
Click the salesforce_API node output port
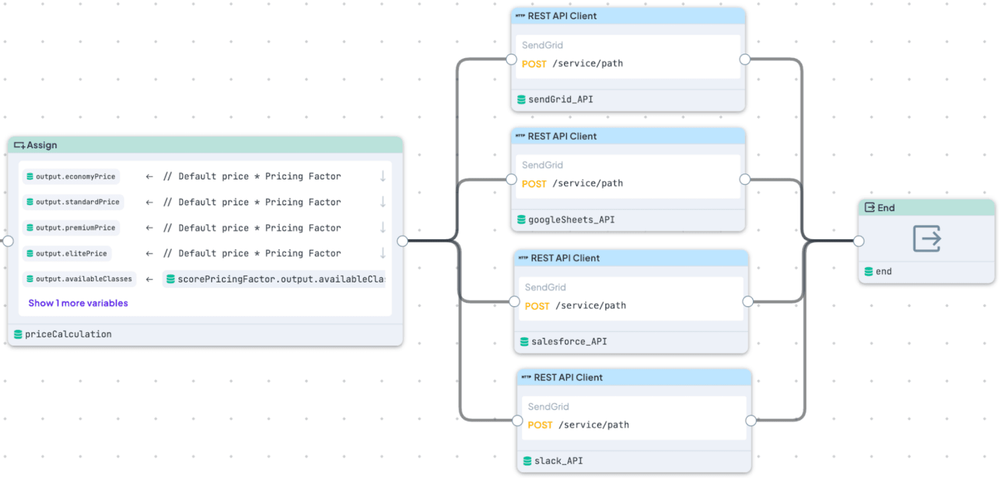748,301
